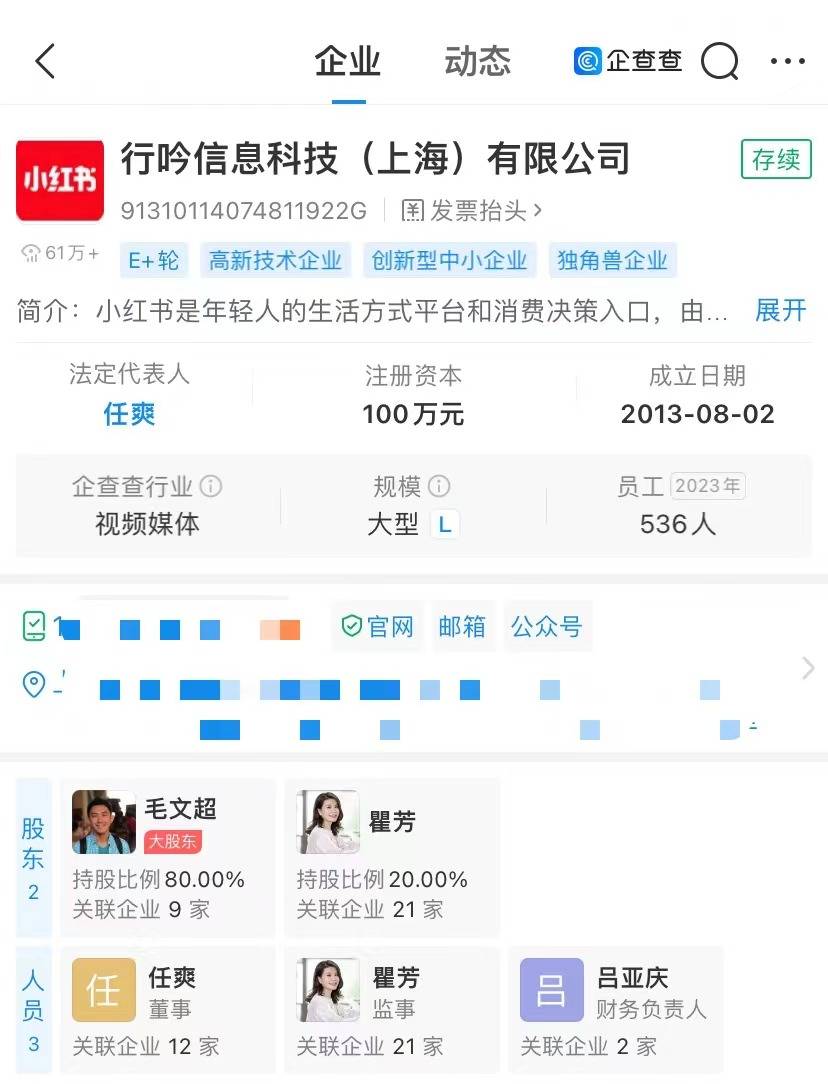Tap 关联企业 2 家 under 吕亚庆

click(589, 1046)
